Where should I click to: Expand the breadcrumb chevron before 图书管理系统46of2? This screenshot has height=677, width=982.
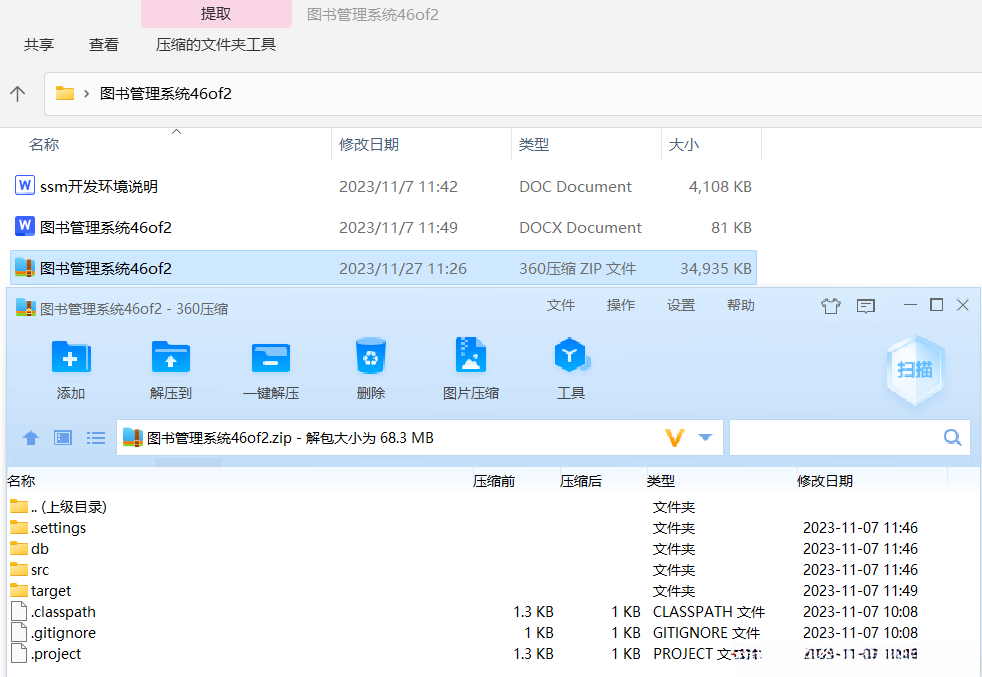click(86, 94)
